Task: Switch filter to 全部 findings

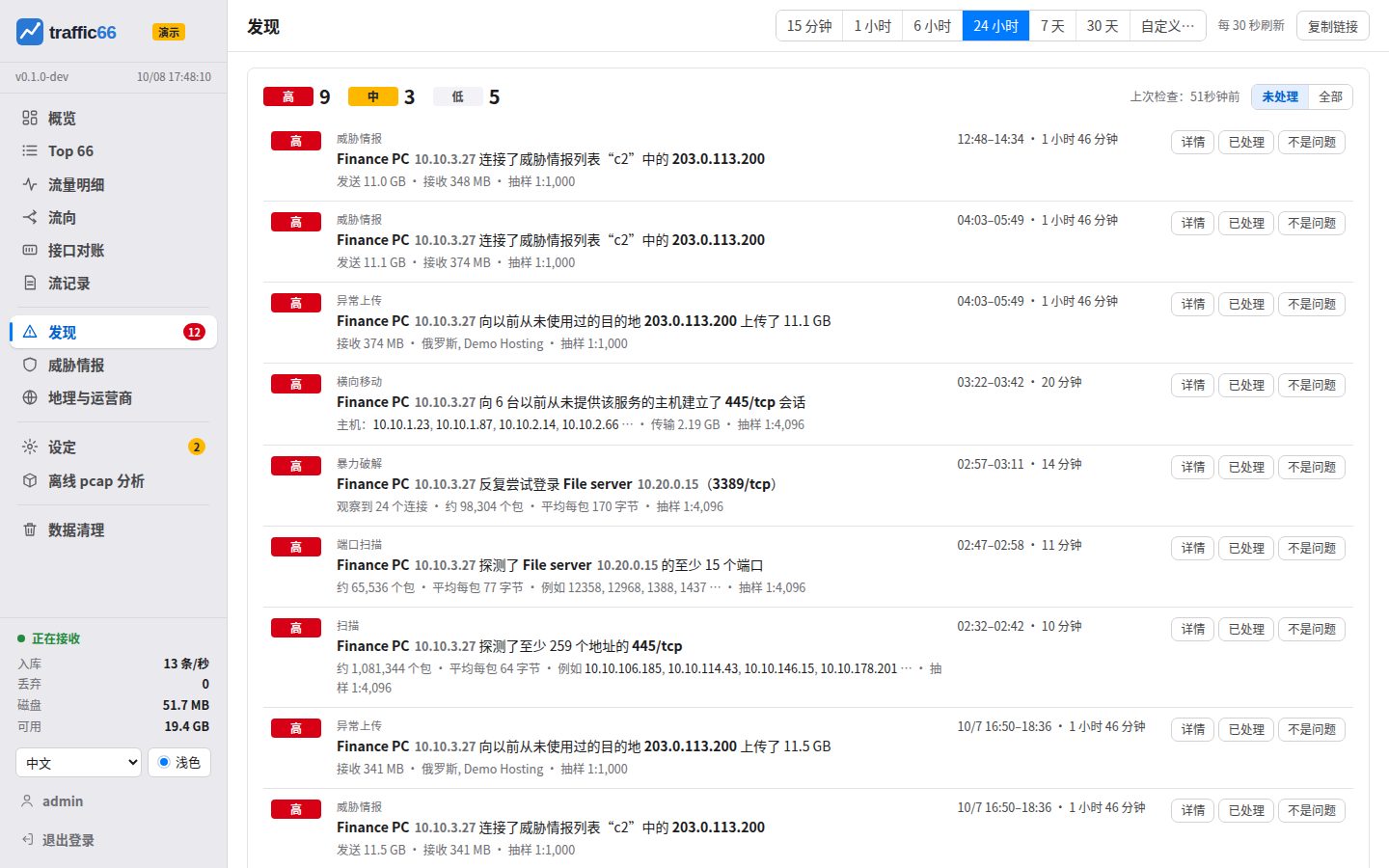Action: 1330,96
